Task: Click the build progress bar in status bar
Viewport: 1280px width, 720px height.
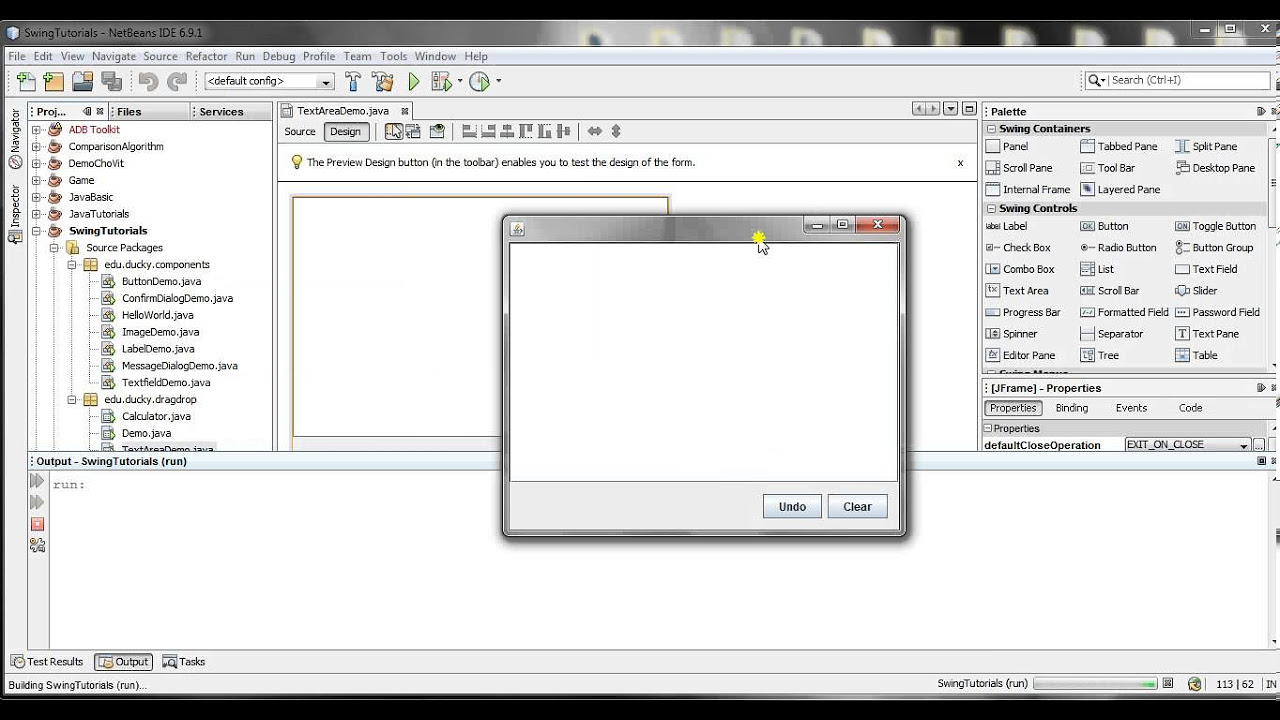Action: pos(1095,684)
